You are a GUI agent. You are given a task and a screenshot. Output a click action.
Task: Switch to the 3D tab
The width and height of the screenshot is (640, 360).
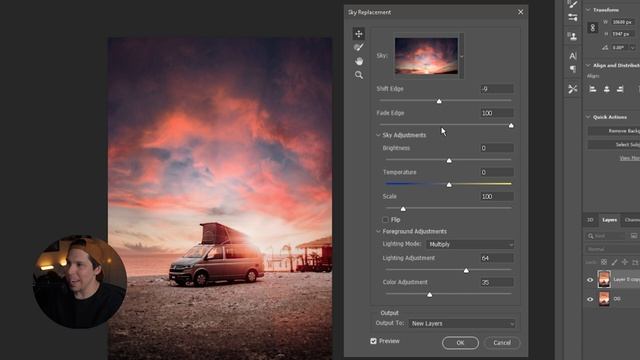[590, 220]
